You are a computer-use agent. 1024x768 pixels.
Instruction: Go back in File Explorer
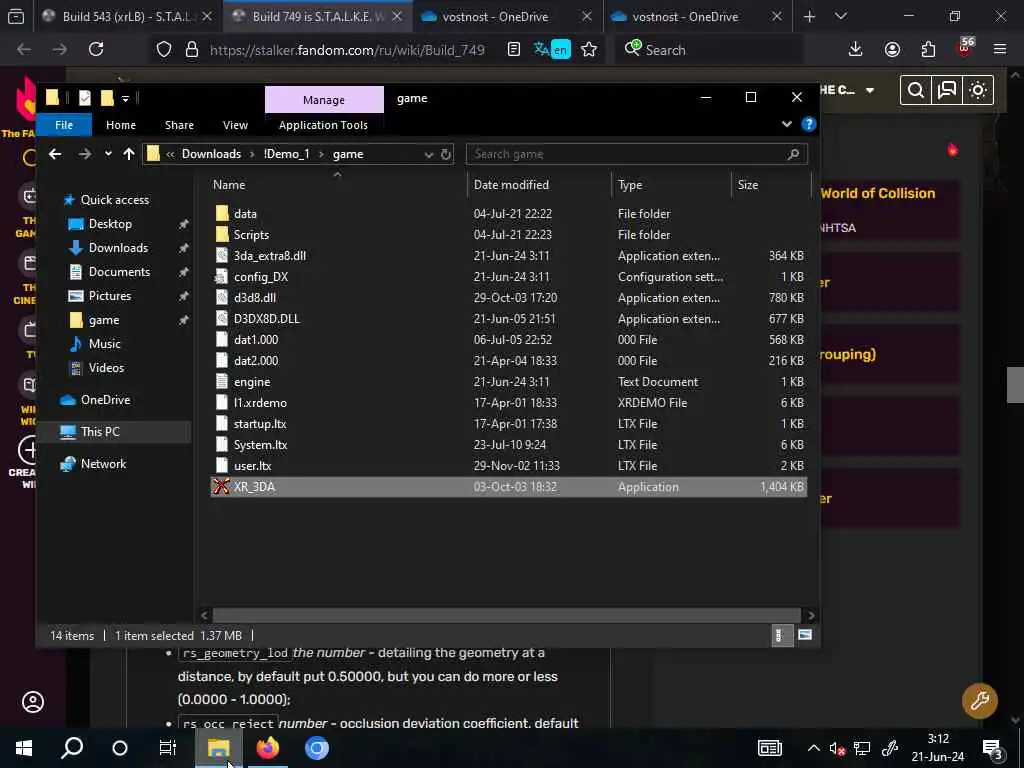coord(56,154)
